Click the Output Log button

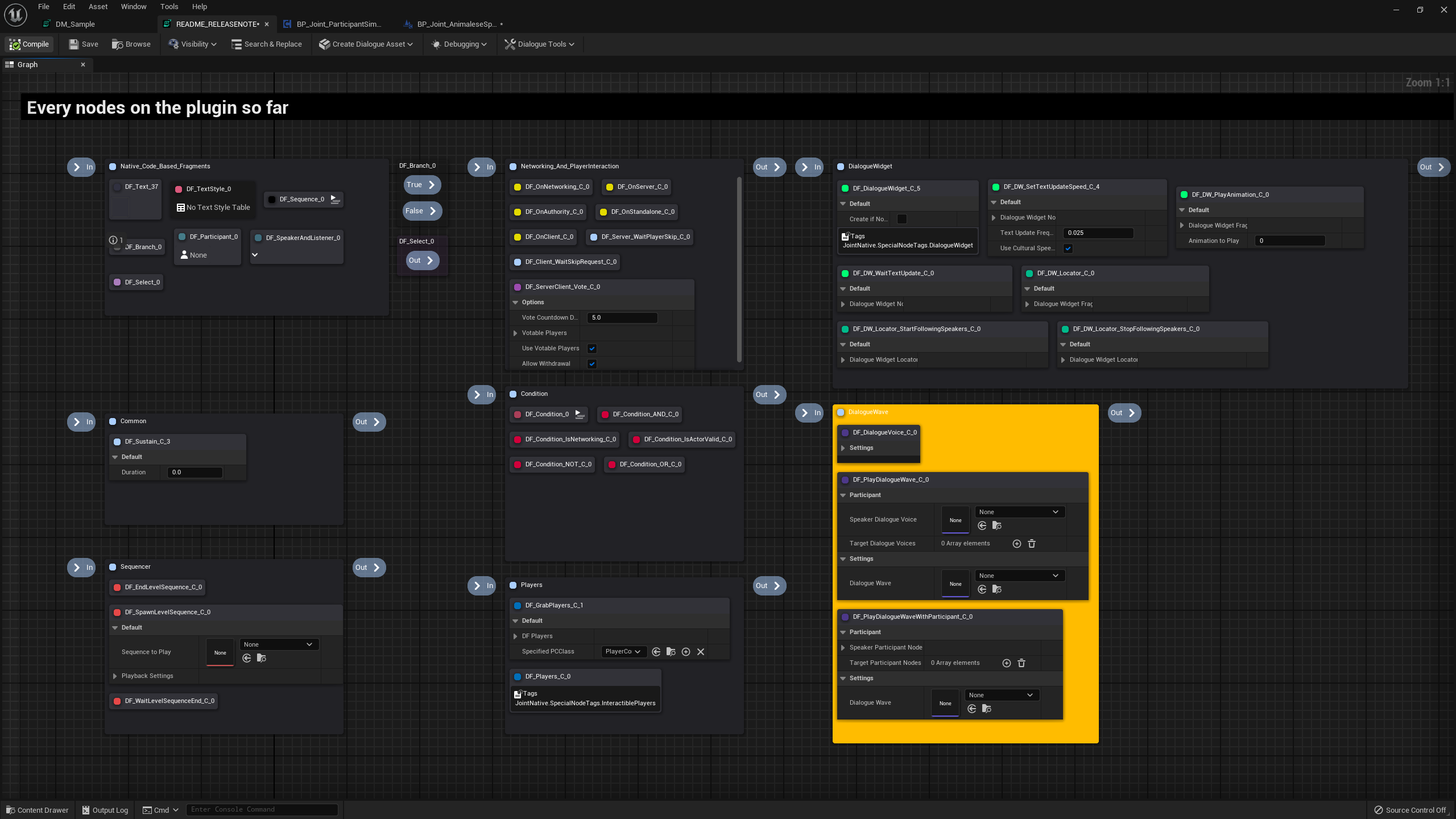(x=105, y=810)
